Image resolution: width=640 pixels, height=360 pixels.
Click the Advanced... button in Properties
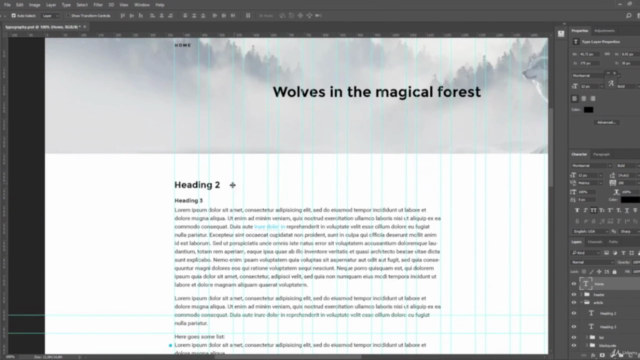point(606,122)
